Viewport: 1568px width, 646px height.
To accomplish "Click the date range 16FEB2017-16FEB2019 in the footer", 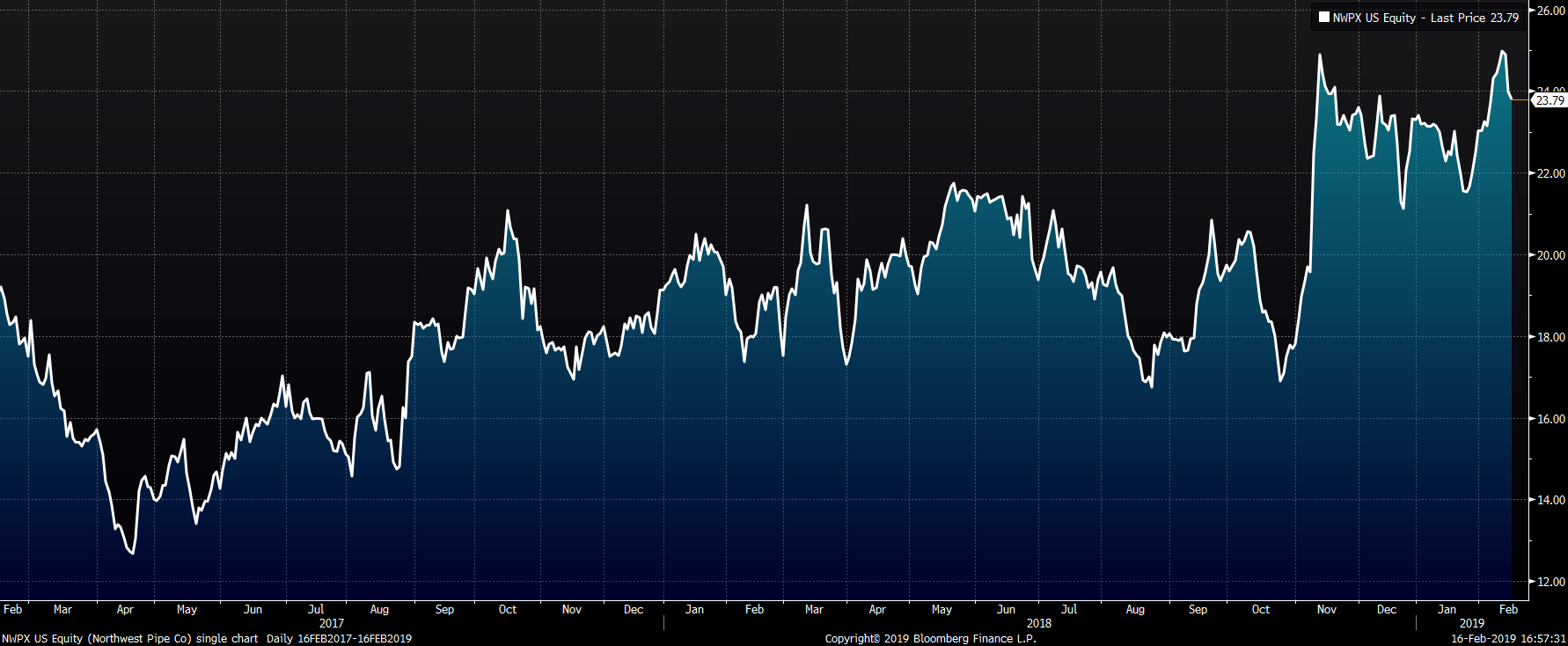I will tap(355, 639).
